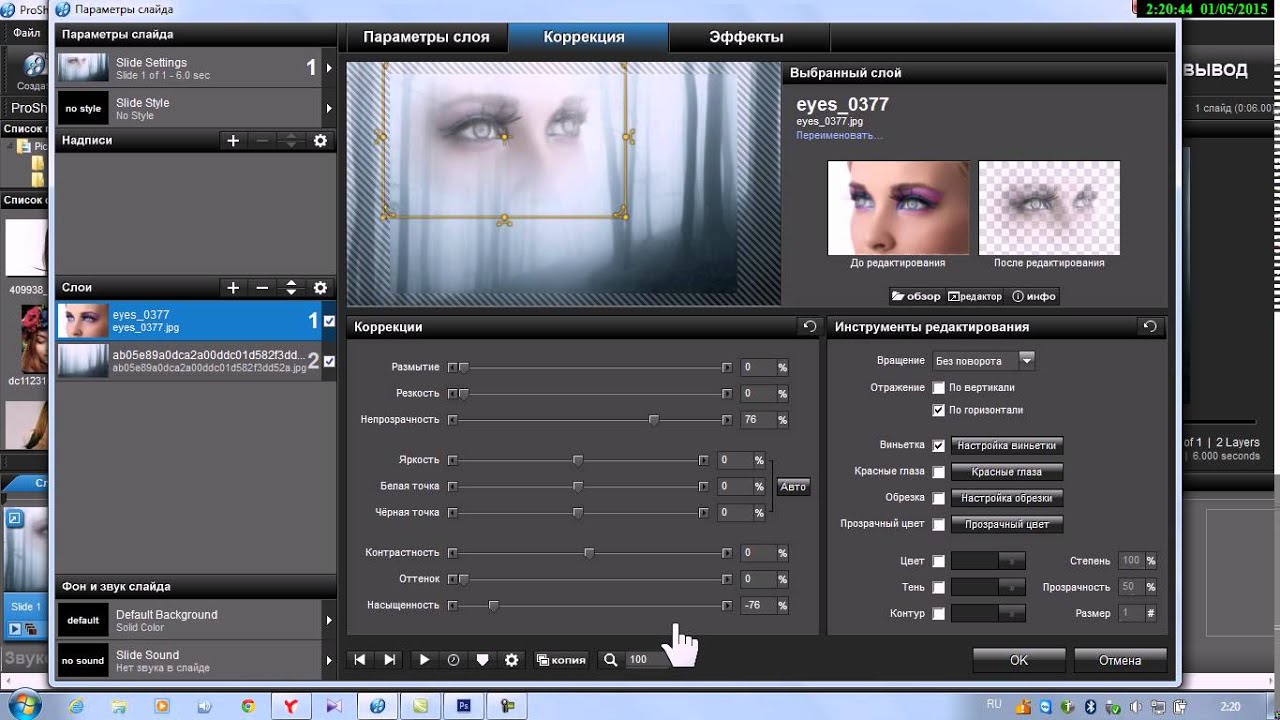Screen dimensions: 1280x720
Task: Play the slide preview
Action: (x=424, y=660)
